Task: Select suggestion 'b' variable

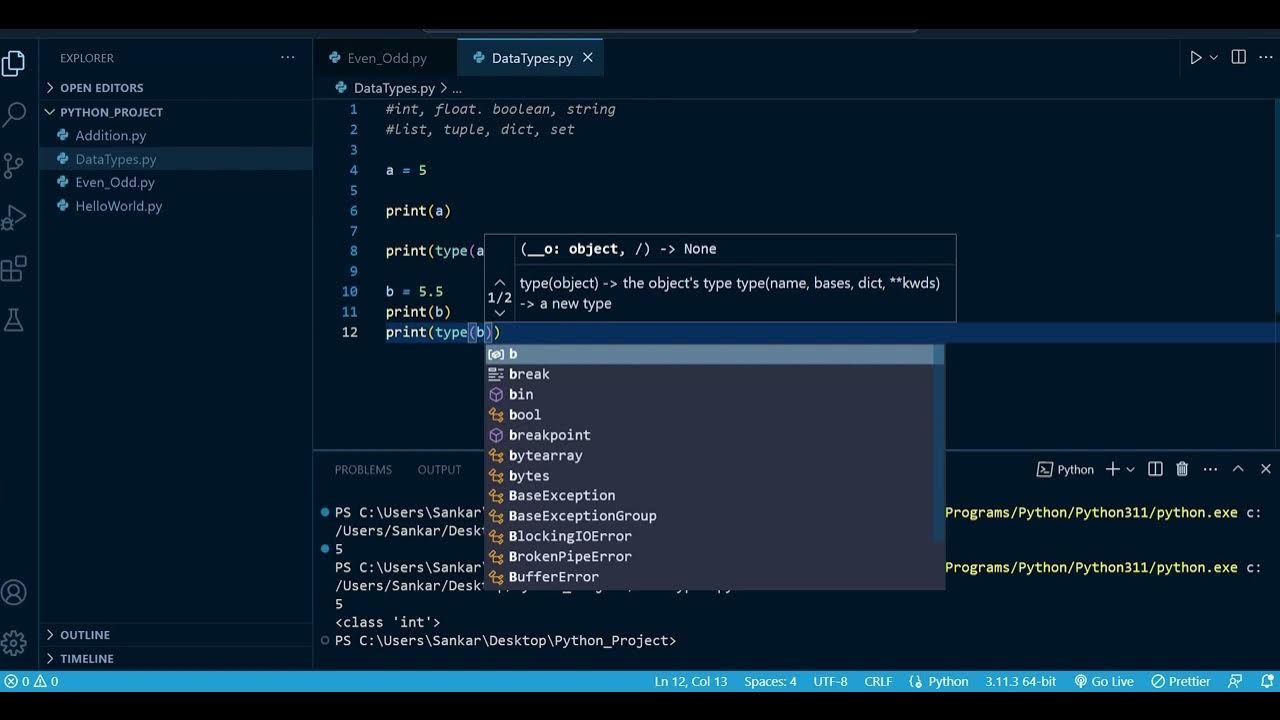Action: click(710, 354)
